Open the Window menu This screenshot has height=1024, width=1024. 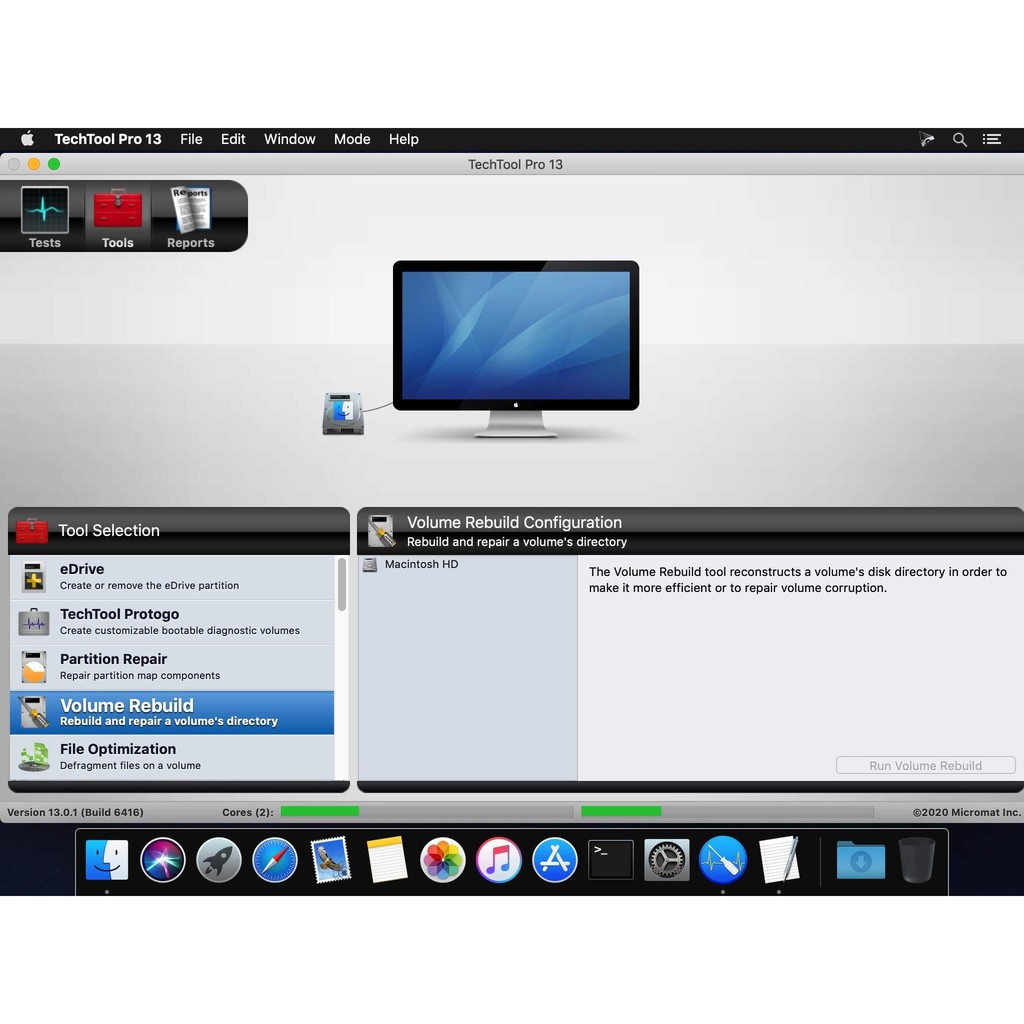pos(290,139)
